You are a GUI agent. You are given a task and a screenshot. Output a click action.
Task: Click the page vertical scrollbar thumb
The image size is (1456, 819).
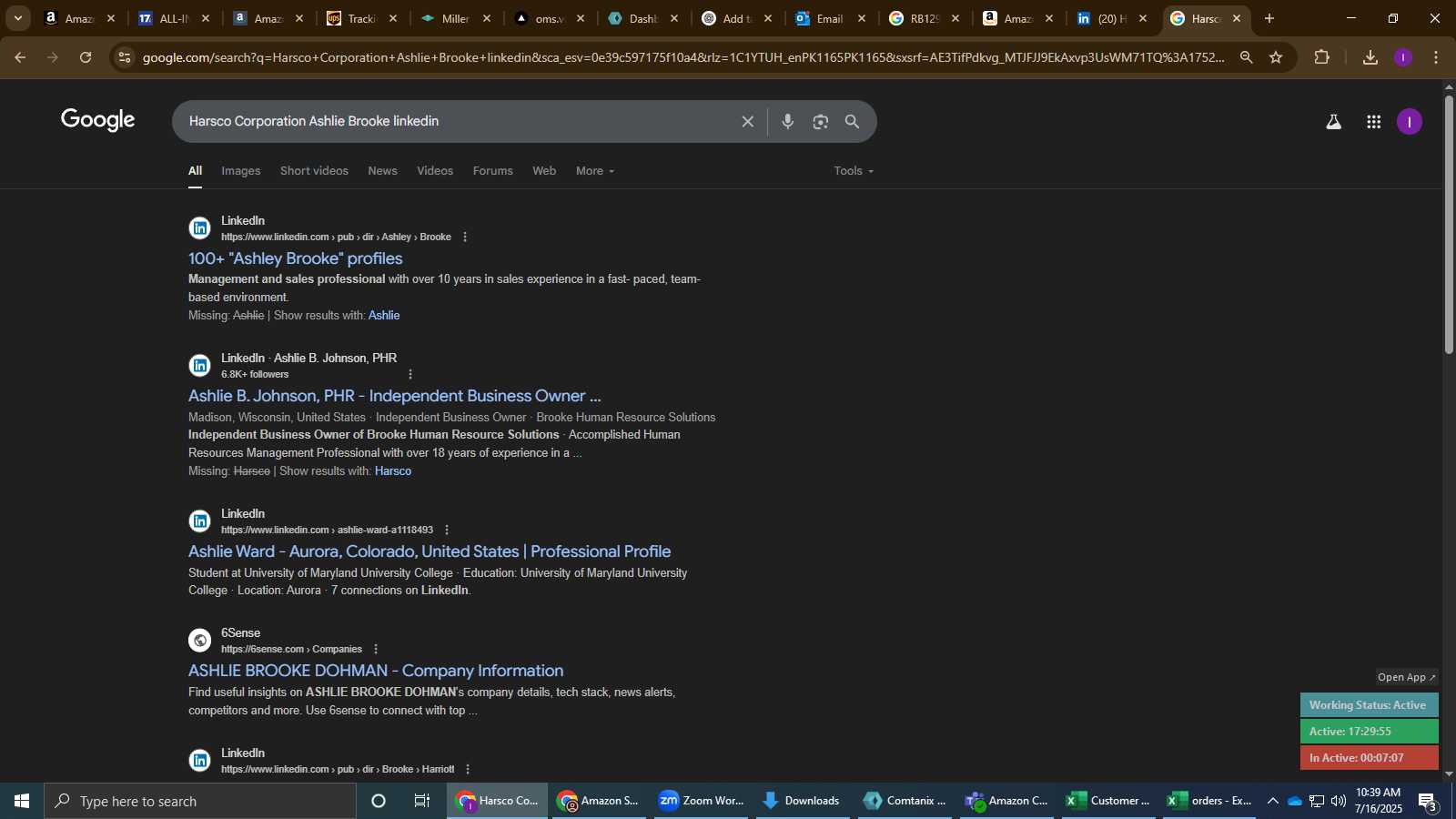click(x=1449, y=223)
